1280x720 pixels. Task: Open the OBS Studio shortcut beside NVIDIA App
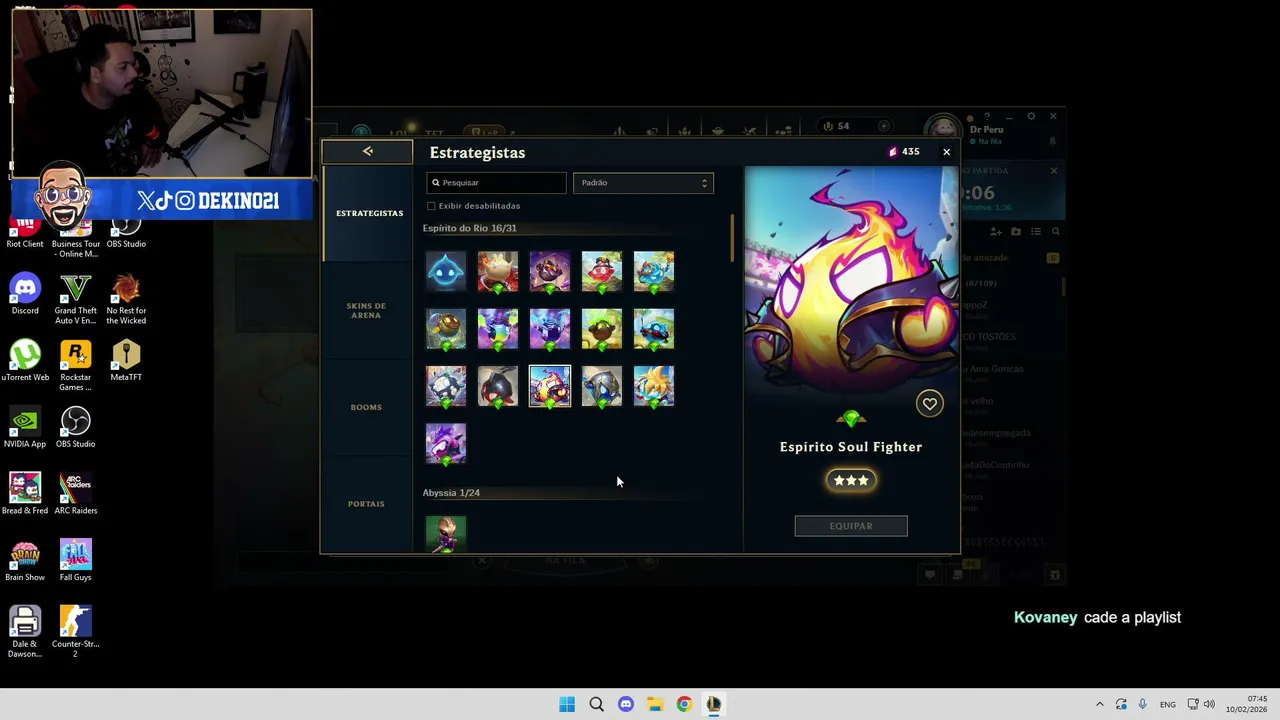pyautogui.click(x=76, y=428)
